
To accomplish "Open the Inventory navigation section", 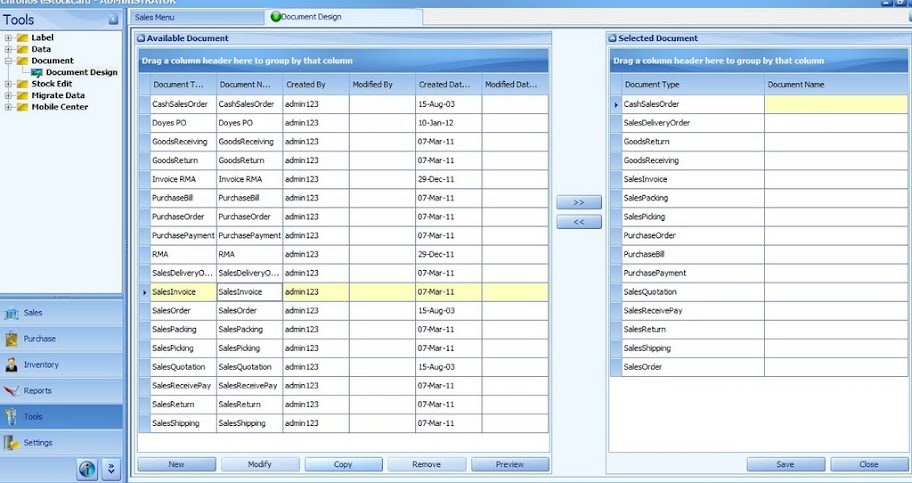I will tap(61, 365).
